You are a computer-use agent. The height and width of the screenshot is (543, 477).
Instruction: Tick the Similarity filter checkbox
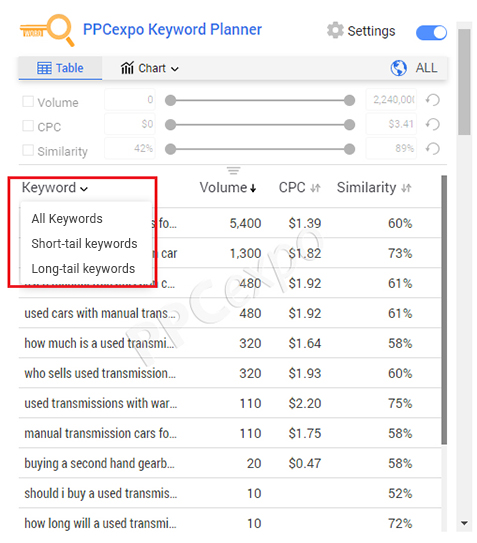(x=28, y=150)
